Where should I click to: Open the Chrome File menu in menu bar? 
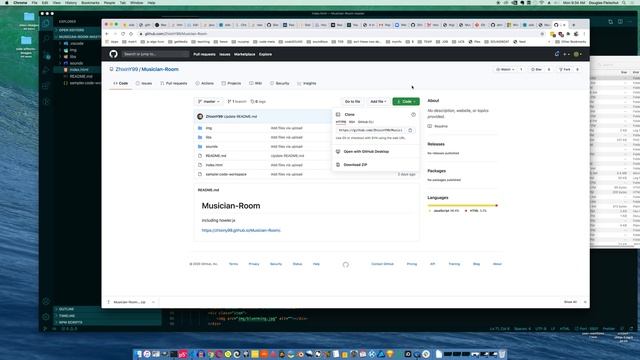coord(35,3)
